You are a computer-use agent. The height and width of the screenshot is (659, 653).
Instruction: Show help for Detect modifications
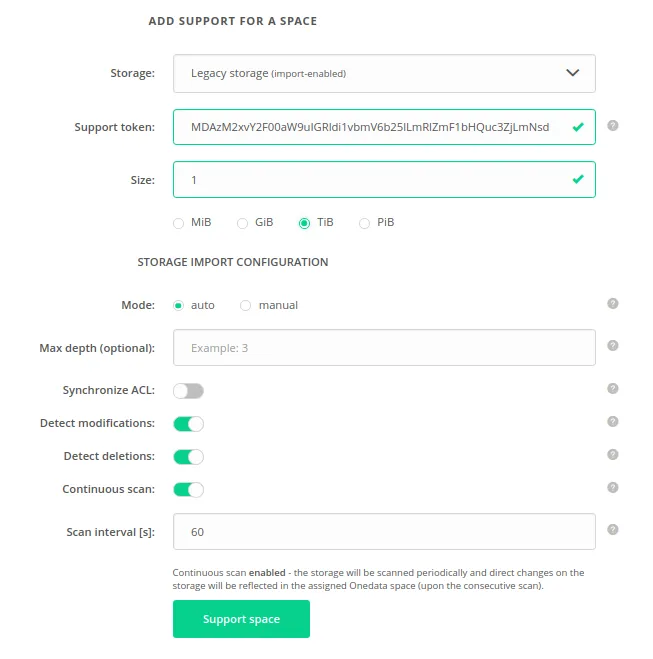pyautogui.click(x=613, y=422)
